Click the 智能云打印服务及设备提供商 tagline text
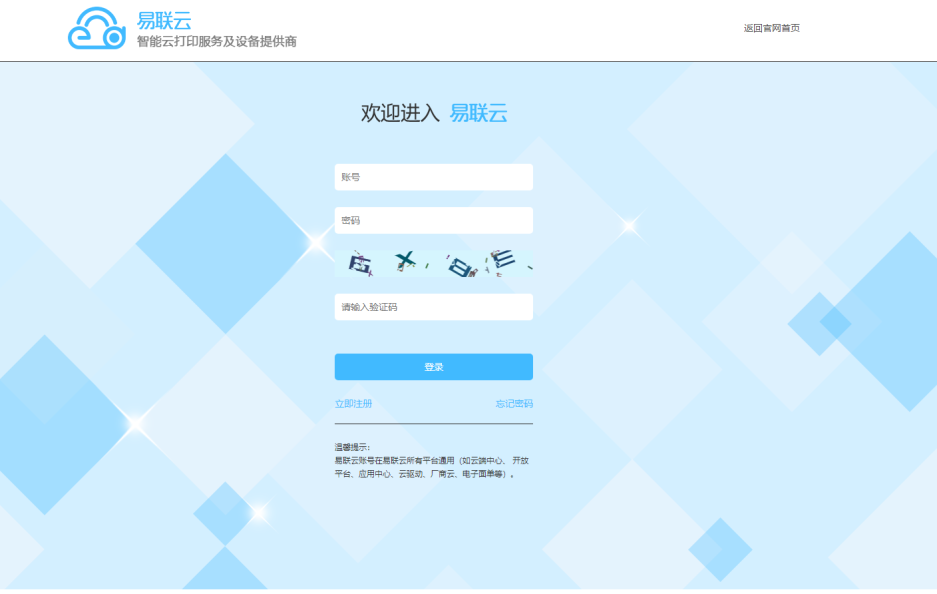 tap(217, 41)
